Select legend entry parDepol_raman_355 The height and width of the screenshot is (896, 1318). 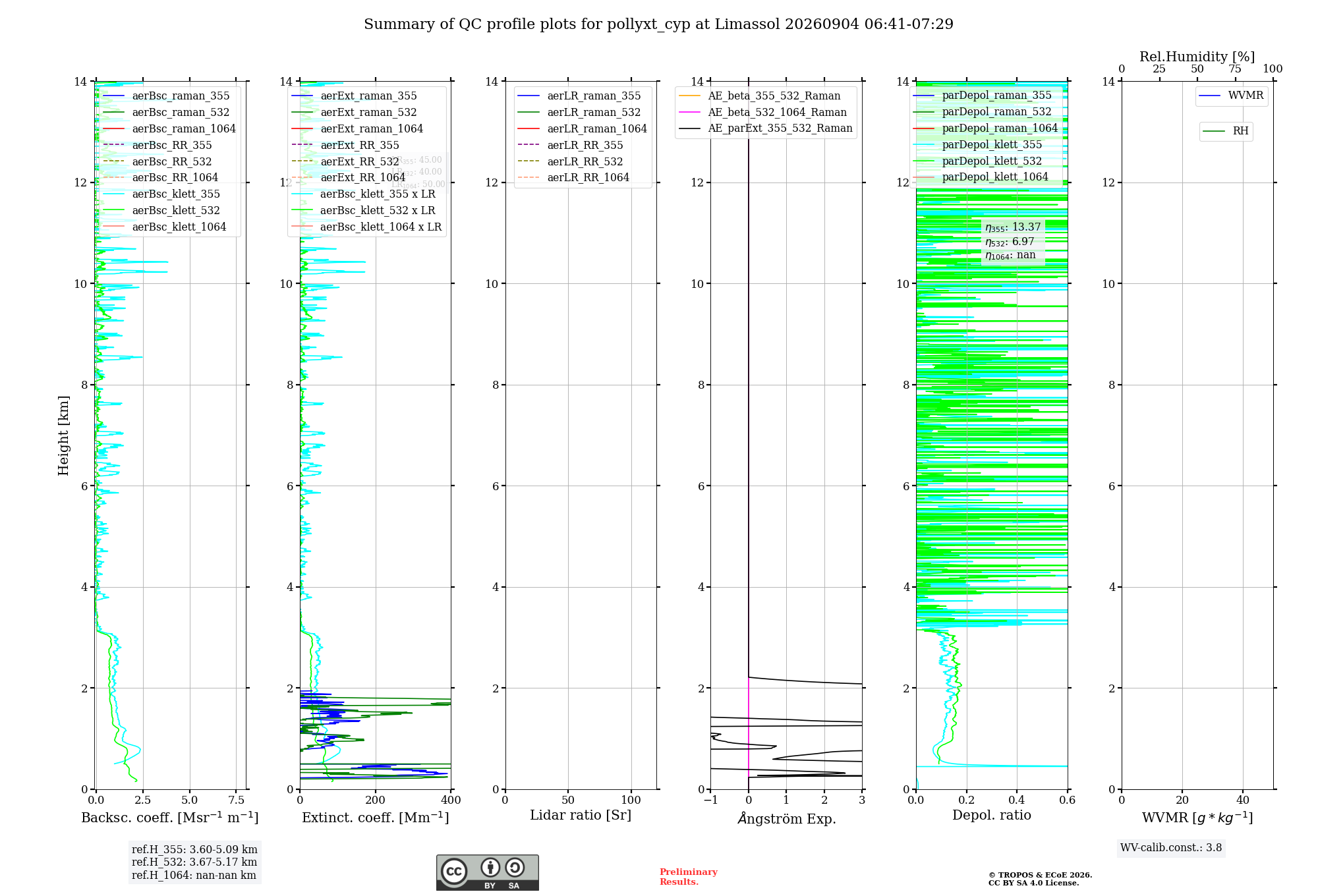tap(983, 96)
